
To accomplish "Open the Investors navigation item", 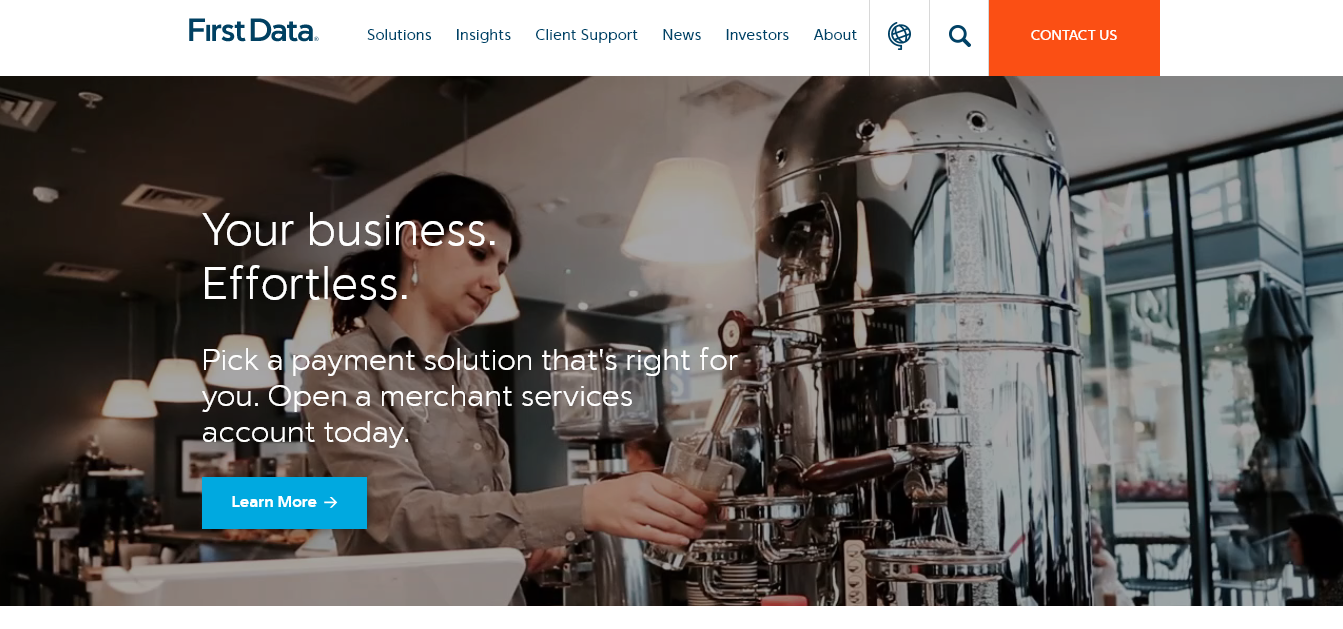I will point(757,35).
